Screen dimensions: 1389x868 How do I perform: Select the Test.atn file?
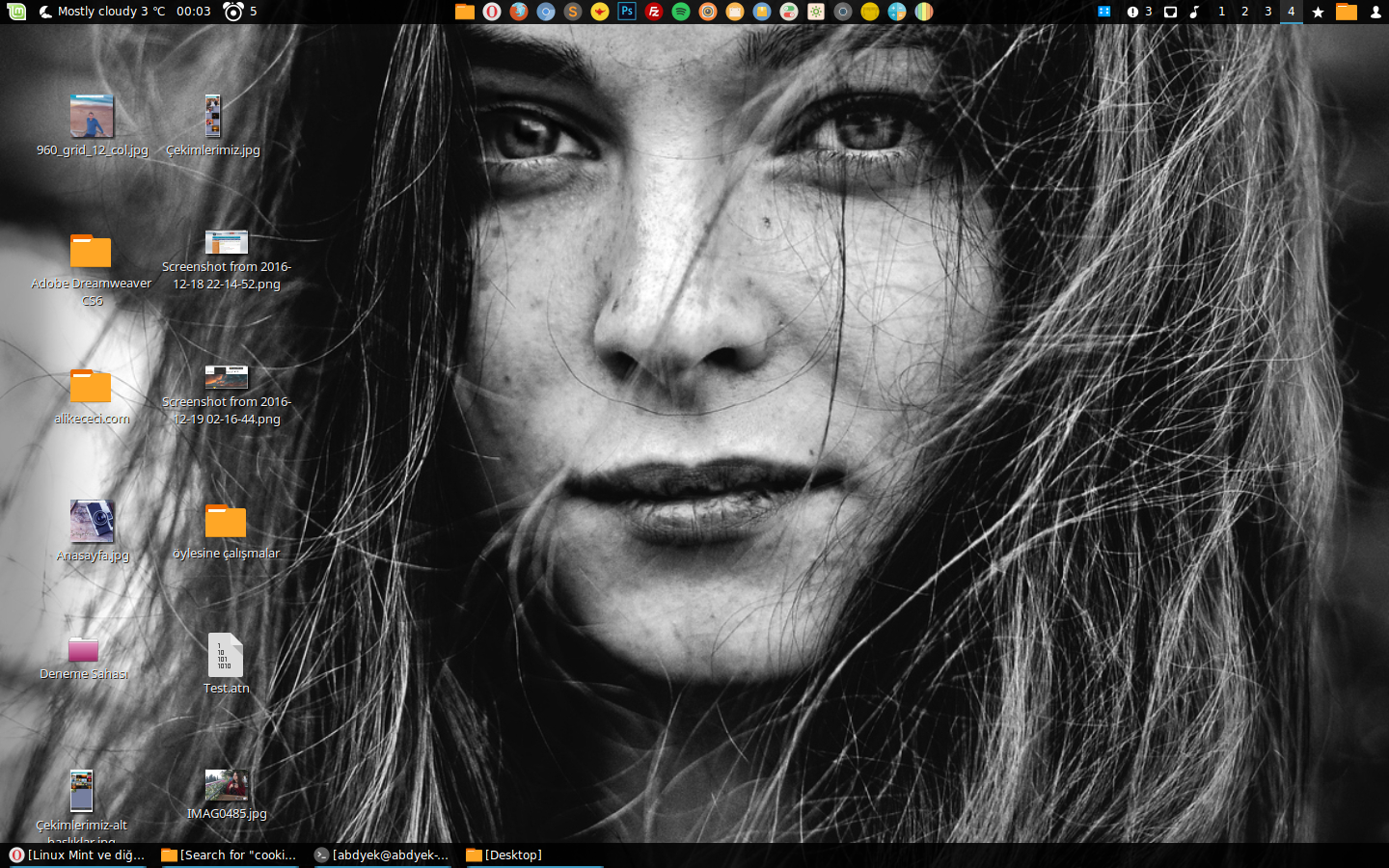point(226,664)
